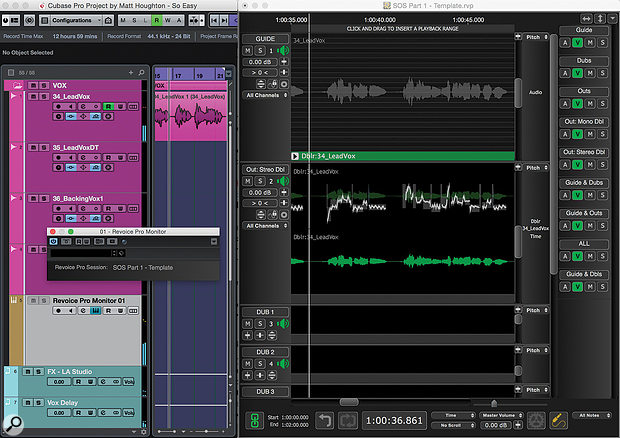
Task: Toggle the S button under ALL
Action: click(602, 256)
